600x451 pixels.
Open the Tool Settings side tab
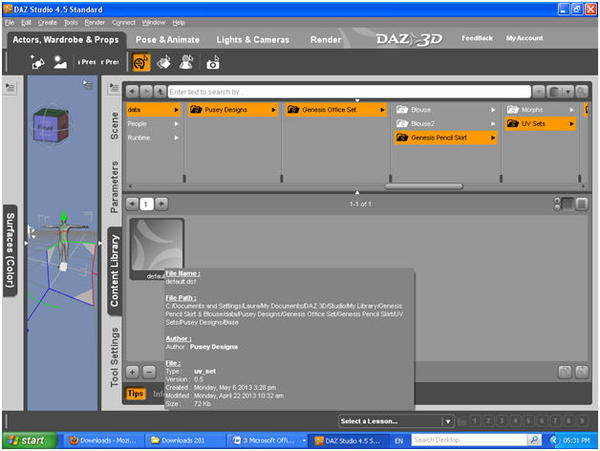[114, 357]
